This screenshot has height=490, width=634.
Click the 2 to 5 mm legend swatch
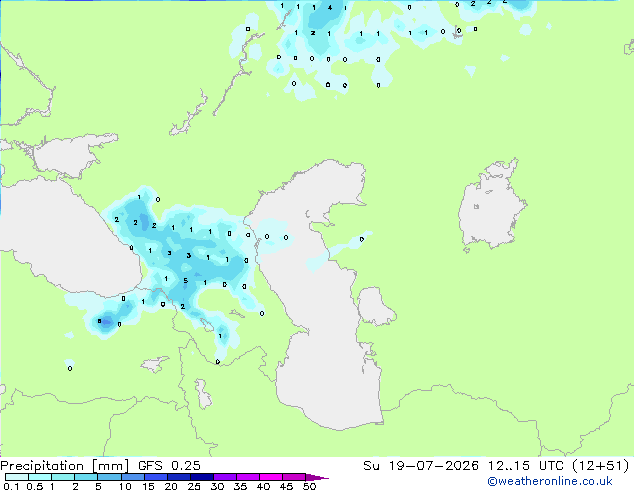pyautogui.click(x=86, y=477)
